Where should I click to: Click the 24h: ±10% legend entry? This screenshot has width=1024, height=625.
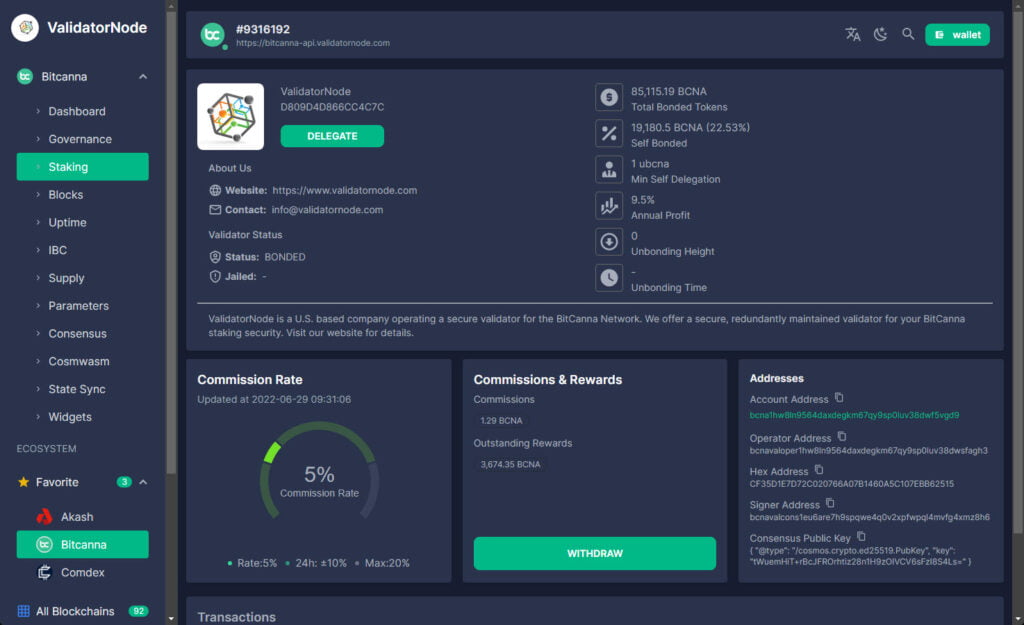point(316,563)
